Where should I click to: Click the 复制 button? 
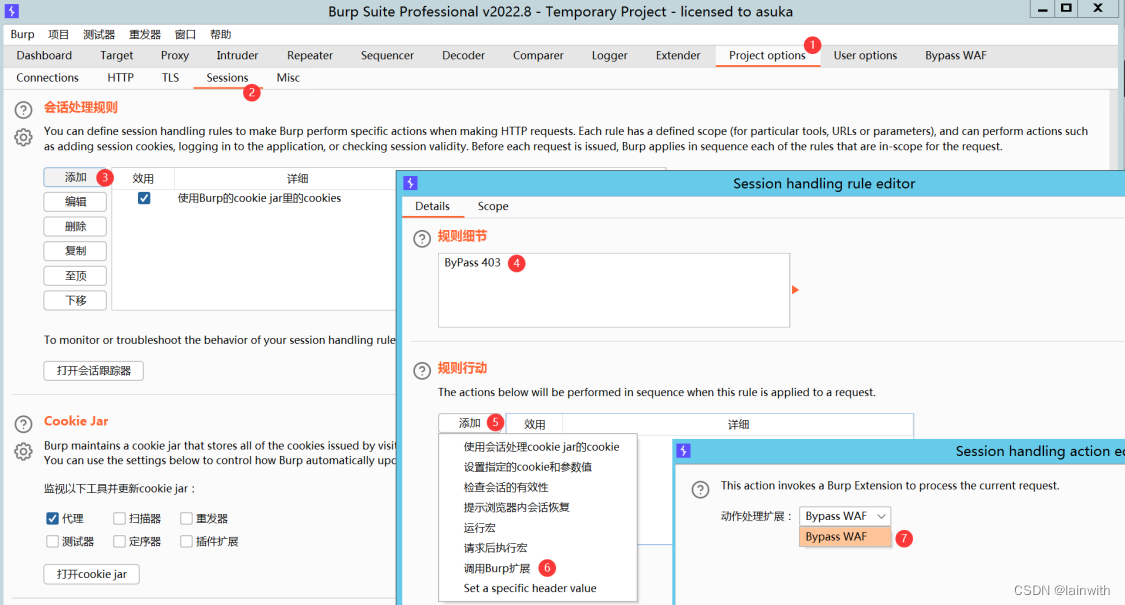click(75, 250)
